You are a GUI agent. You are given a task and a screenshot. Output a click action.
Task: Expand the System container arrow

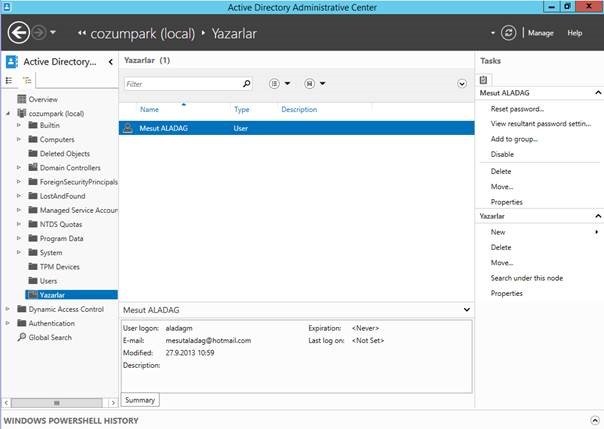pos(18,252)
